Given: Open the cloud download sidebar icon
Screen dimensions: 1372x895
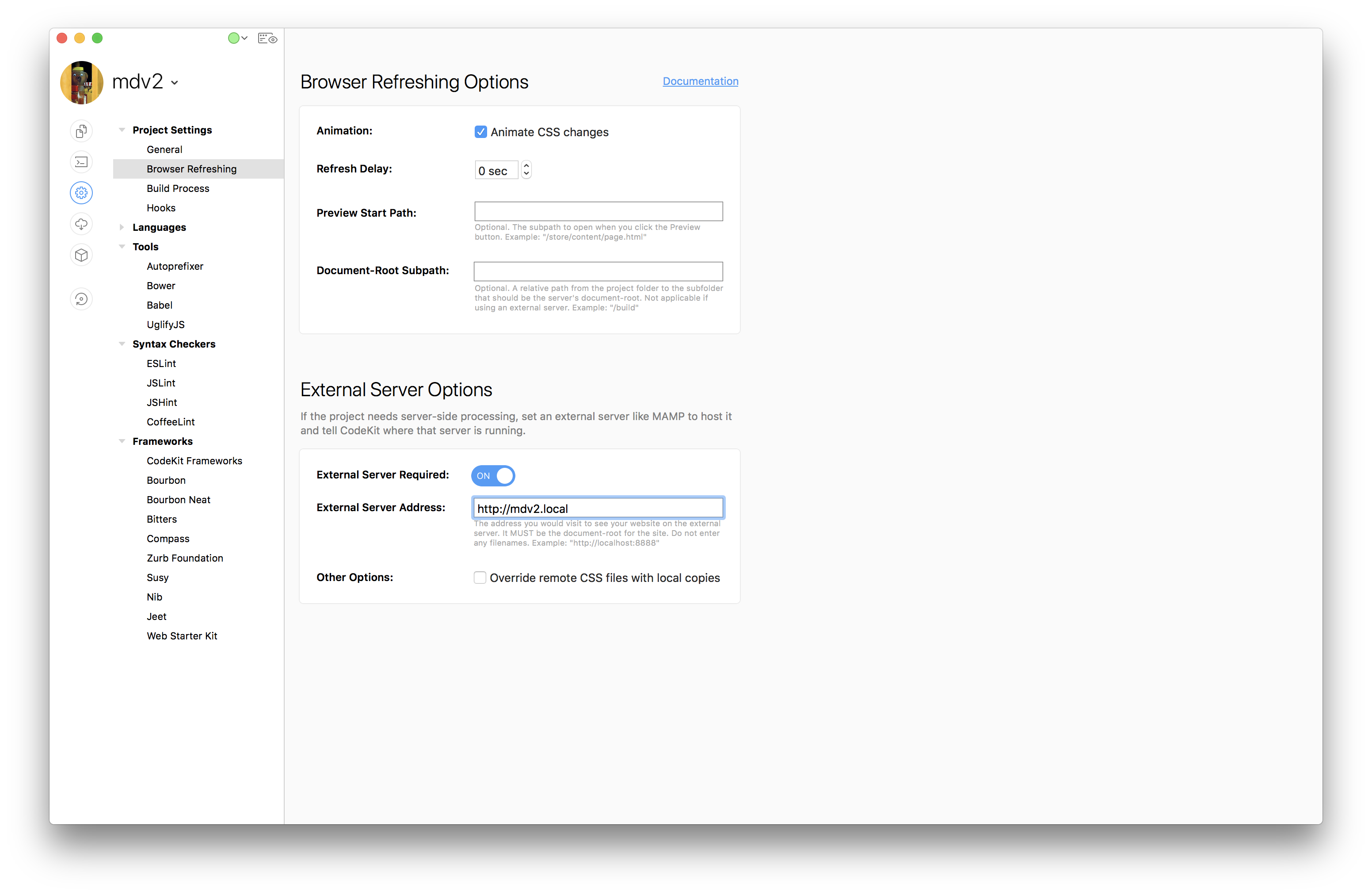Looking at the screenshot, I should tap(81, 224).
